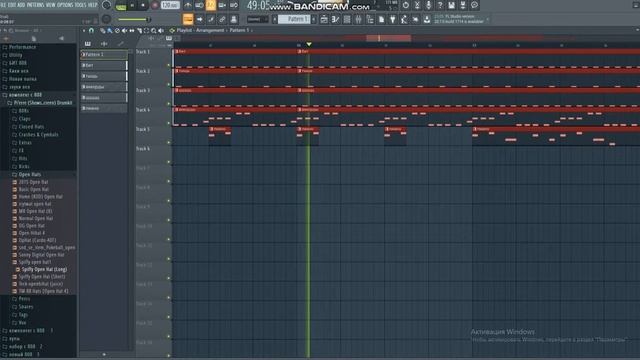The image size is (640, 360).
Task: Open the ADD menu
Action: tap(20, 5)
